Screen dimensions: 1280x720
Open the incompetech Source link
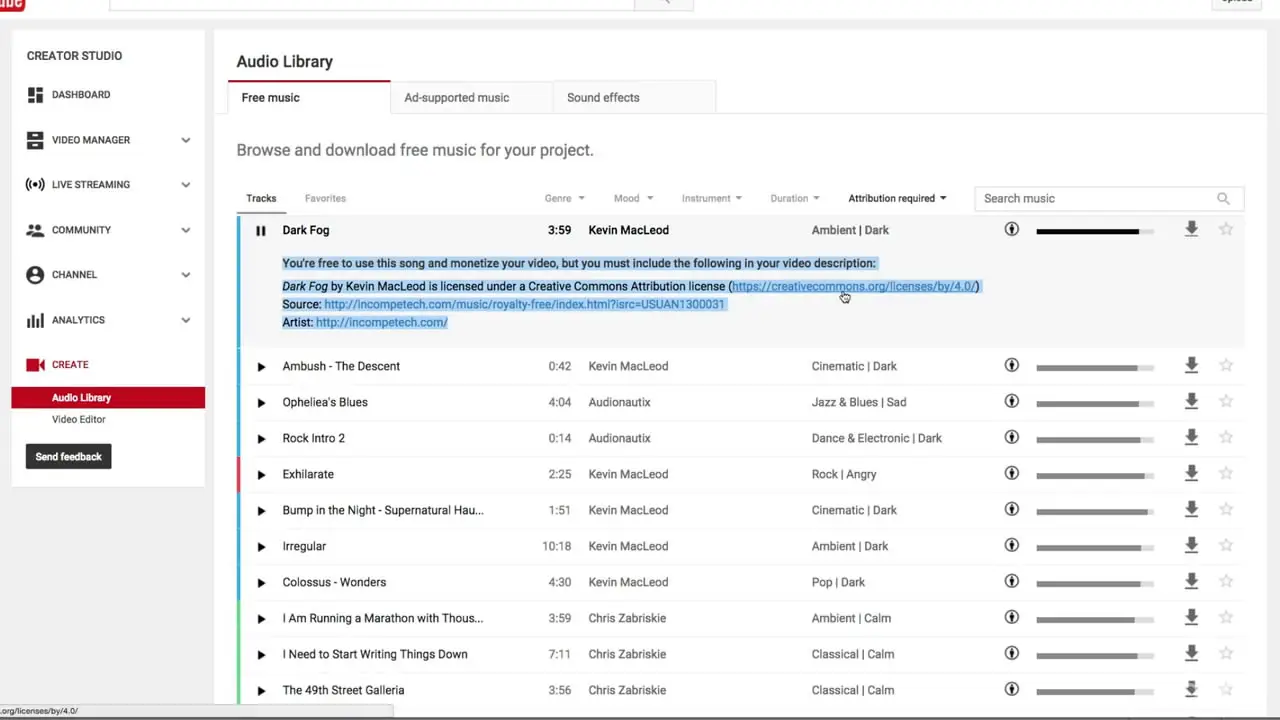click(x=524, y=305)
